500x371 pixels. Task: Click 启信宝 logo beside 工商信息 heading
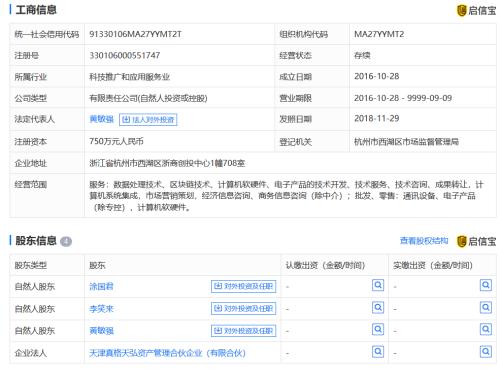click(476, 10)
